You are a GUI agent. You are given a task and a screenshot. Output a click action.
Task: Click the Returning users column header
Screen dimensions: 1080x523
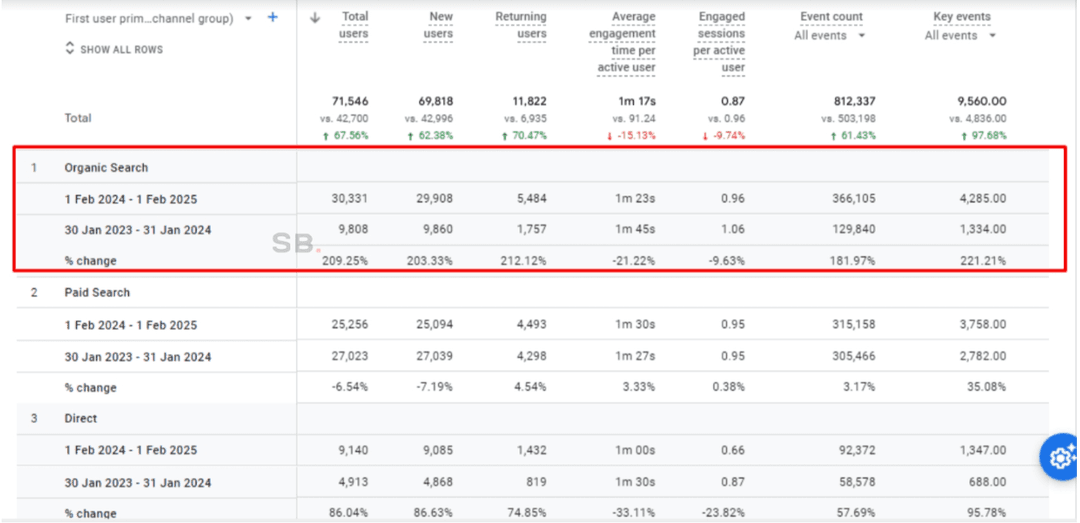coord(521,25)
